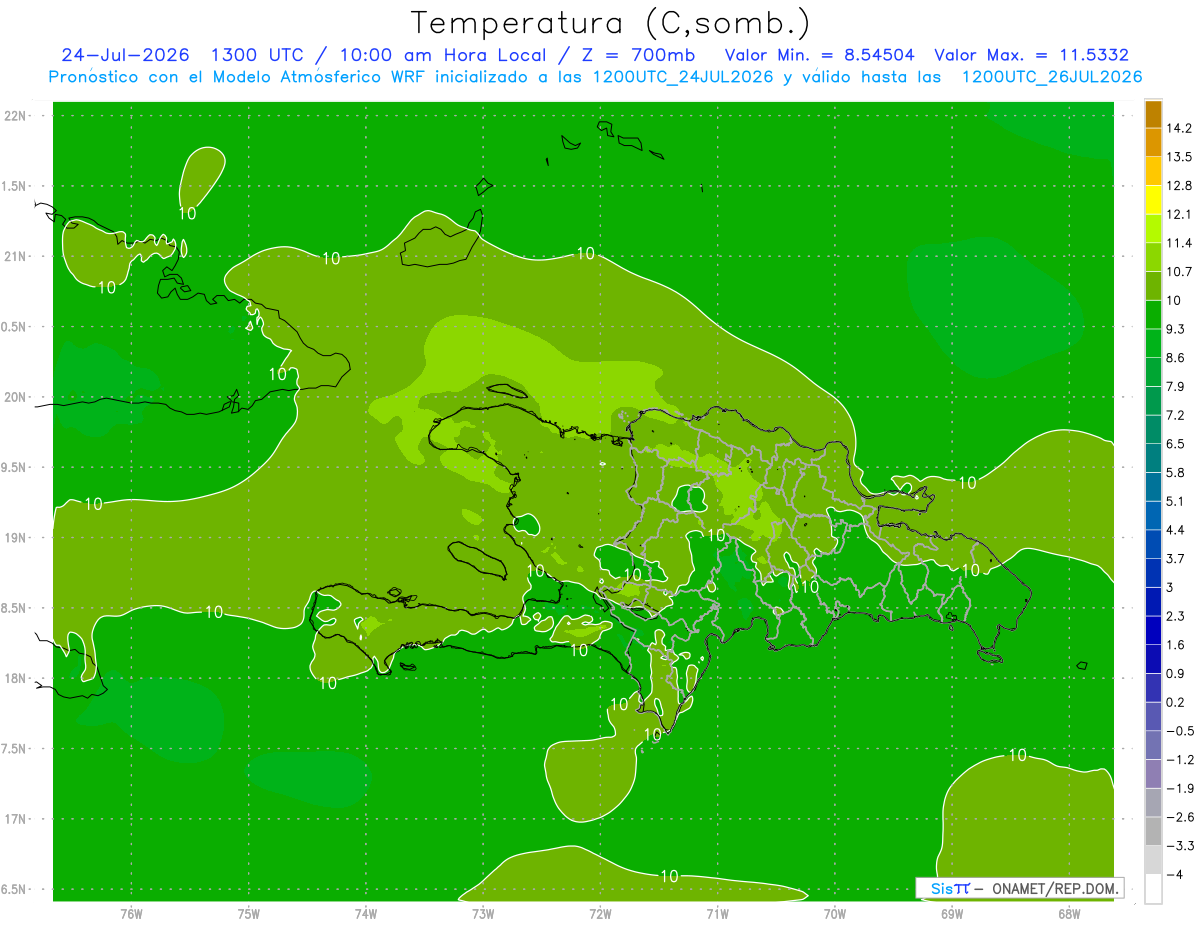Click the -4 value on the color scale
Screen dimensions: 1200x927
[x=1174, y=874]
